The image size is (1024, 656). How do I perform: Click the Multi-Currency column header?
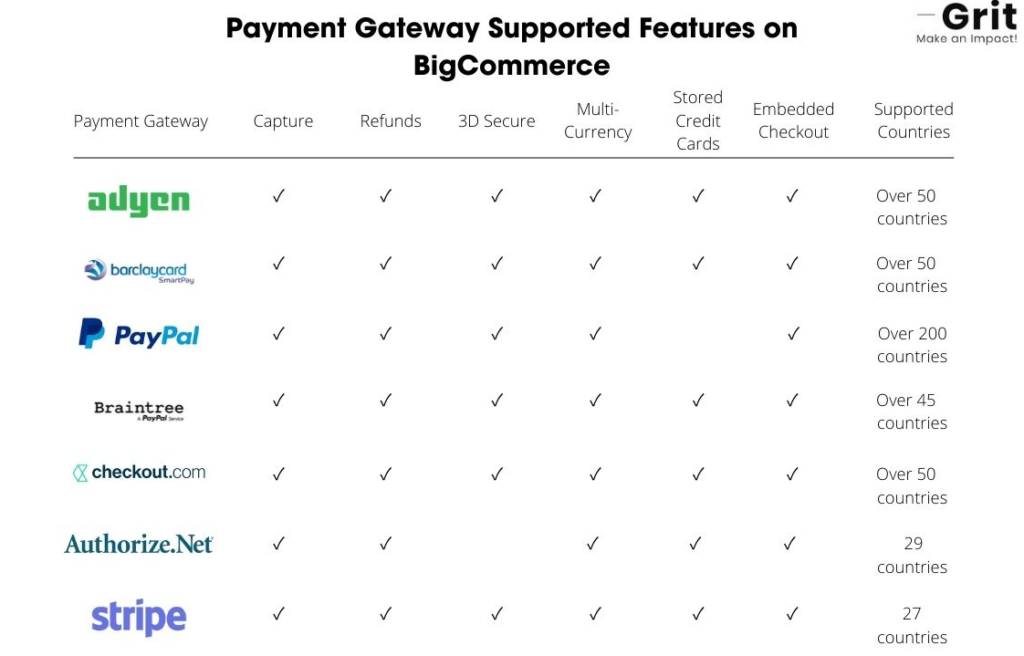pyautogui.click(x=598, y=120)
